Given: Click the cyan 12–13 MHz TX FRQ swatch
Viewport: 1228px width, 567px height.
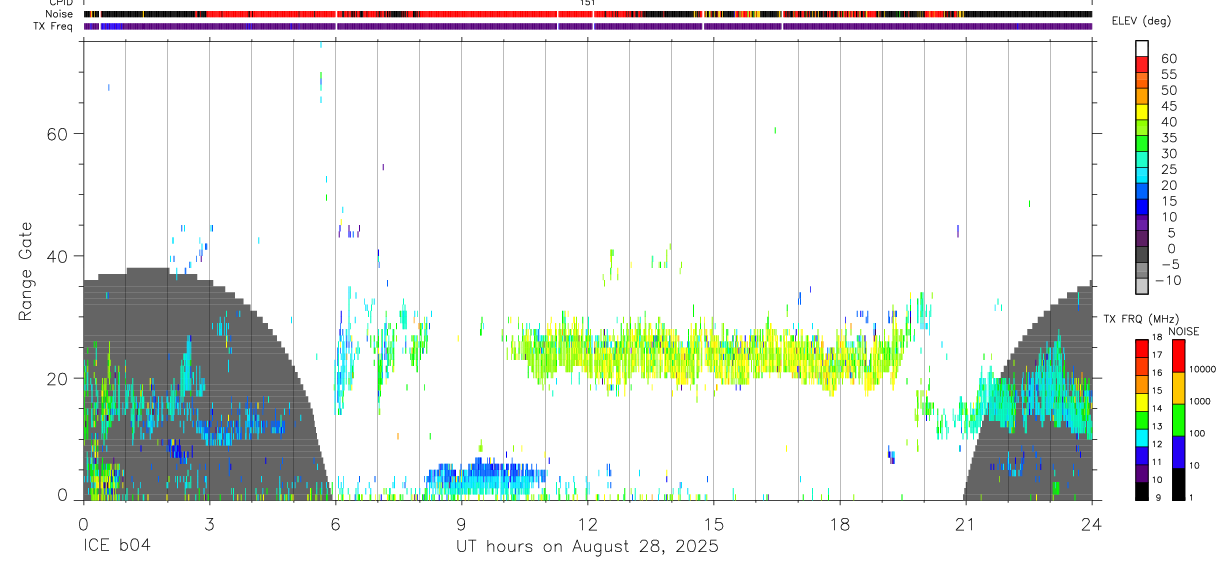Looking at the screenshot, I should point(1142,436).
